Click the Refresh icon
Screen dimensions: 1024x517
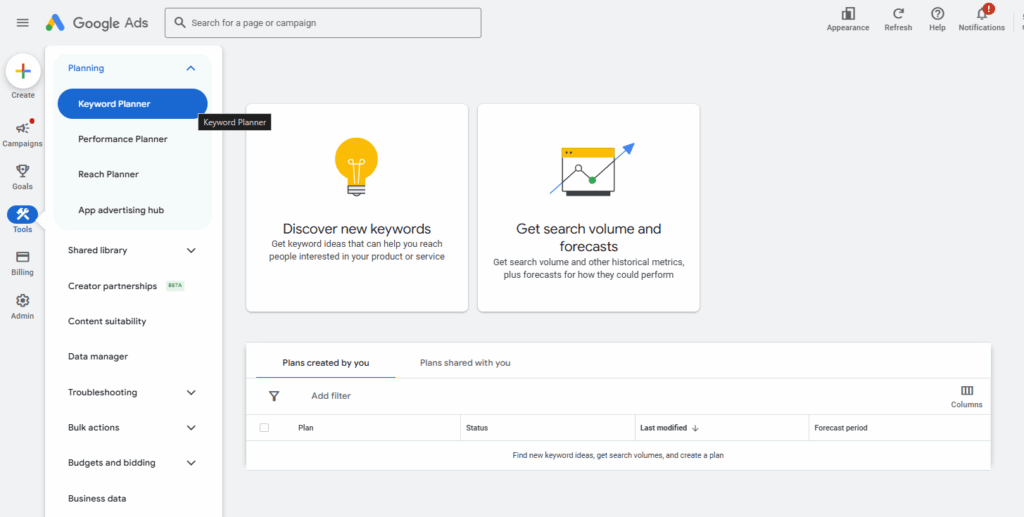[898, 14]
